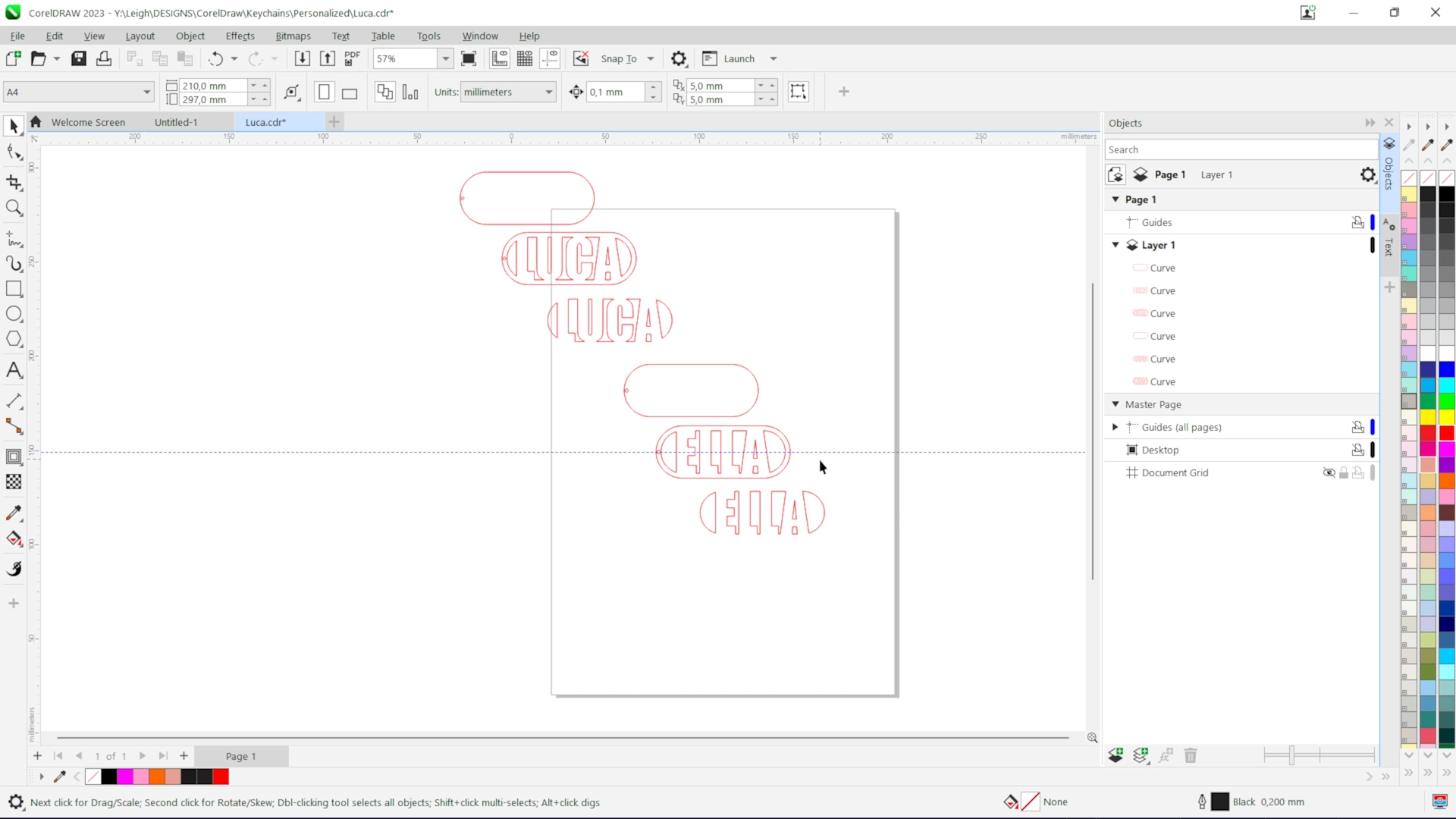Click the Page 1 tab at the bottom

[x=241, y=756]
